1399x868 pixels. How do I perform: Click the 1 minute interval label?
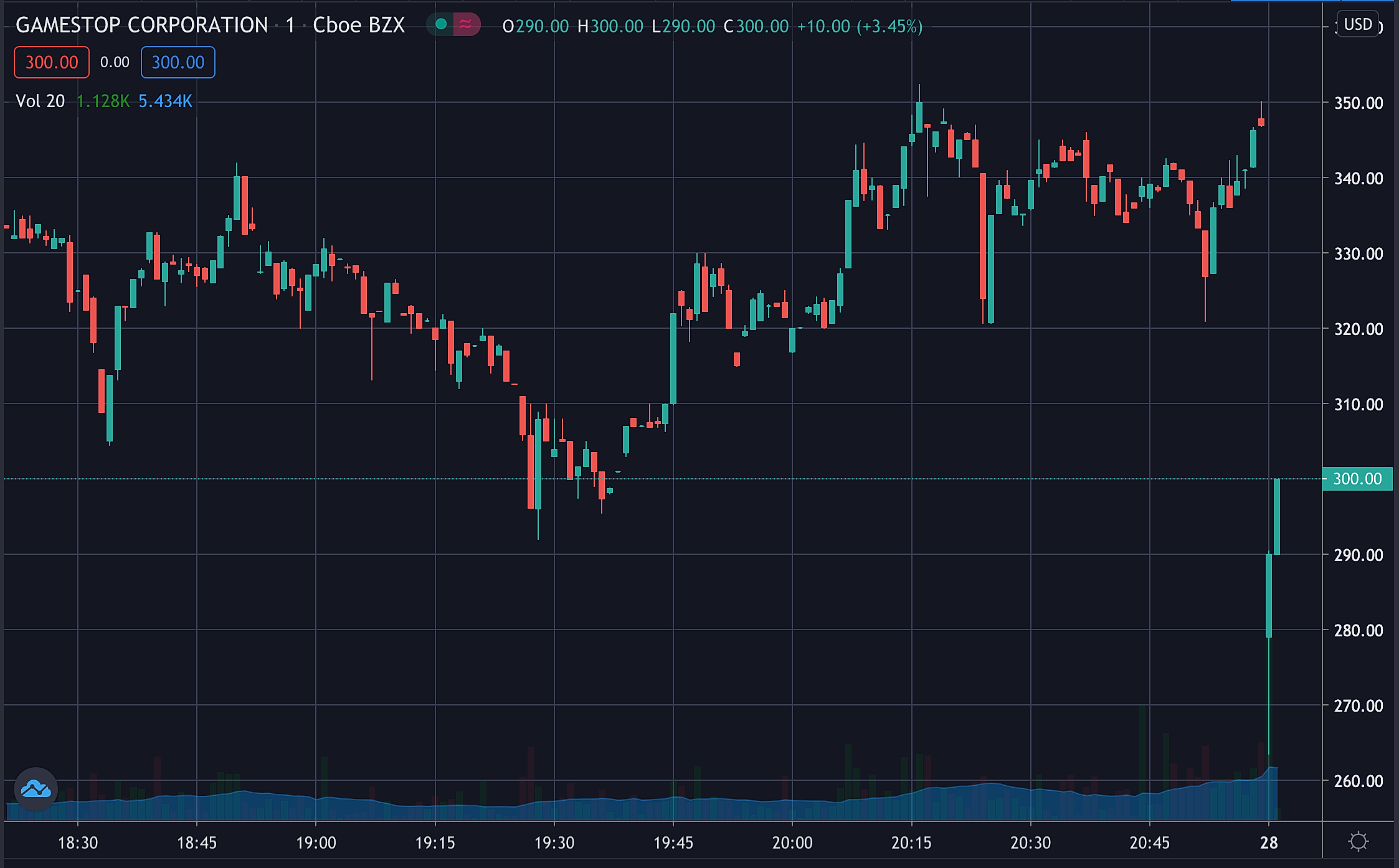(290, 26)
